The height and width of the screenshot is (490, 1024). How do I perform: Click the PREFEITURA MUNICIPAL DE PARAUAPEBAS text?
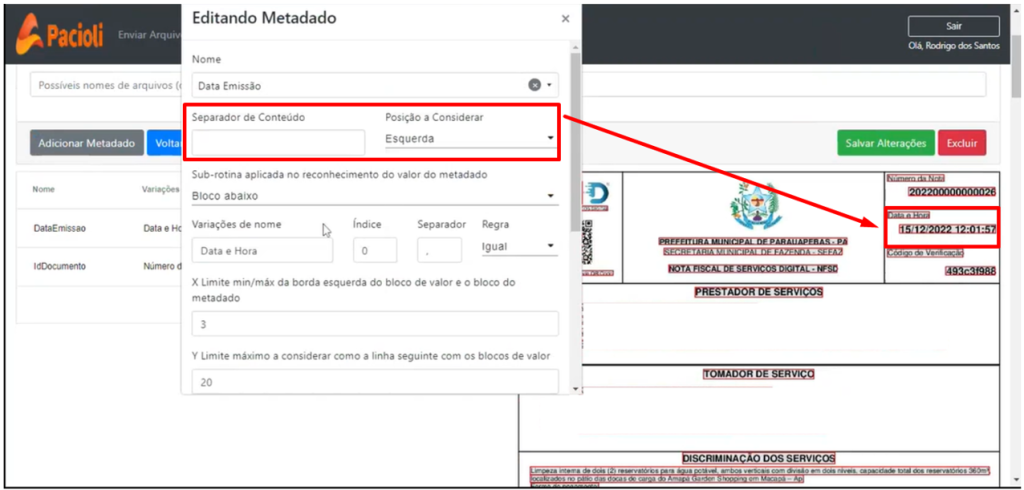coord(753,241)
